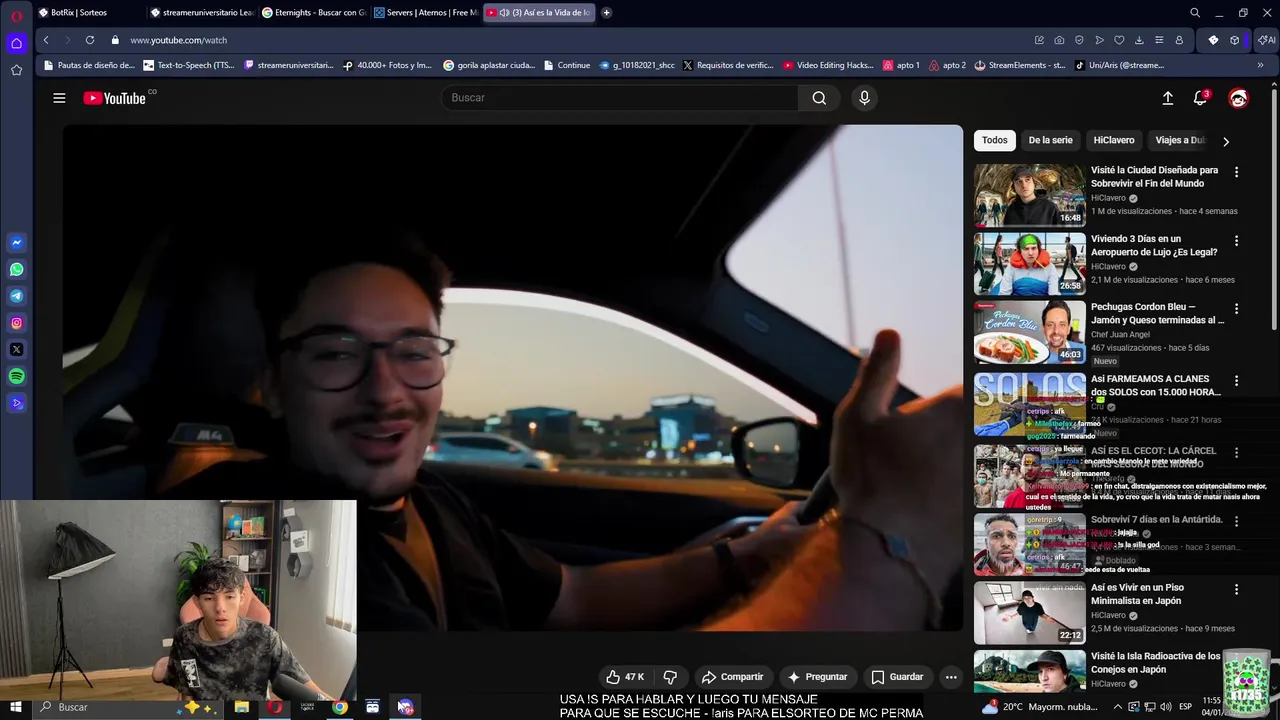Go to the YouTube home logo
The height and width of the screenshot is (720, 1280).
point(115,98)
